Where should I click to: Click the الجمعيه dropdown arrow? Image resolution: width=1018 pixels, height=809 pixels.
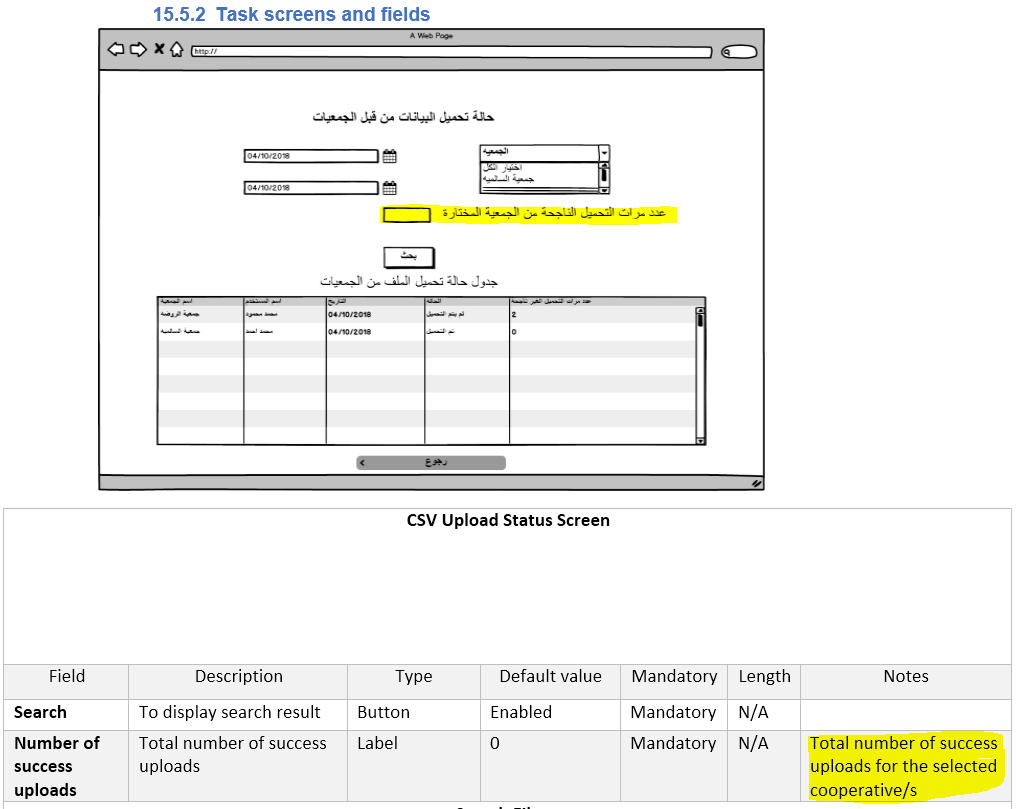pos(604,153)
